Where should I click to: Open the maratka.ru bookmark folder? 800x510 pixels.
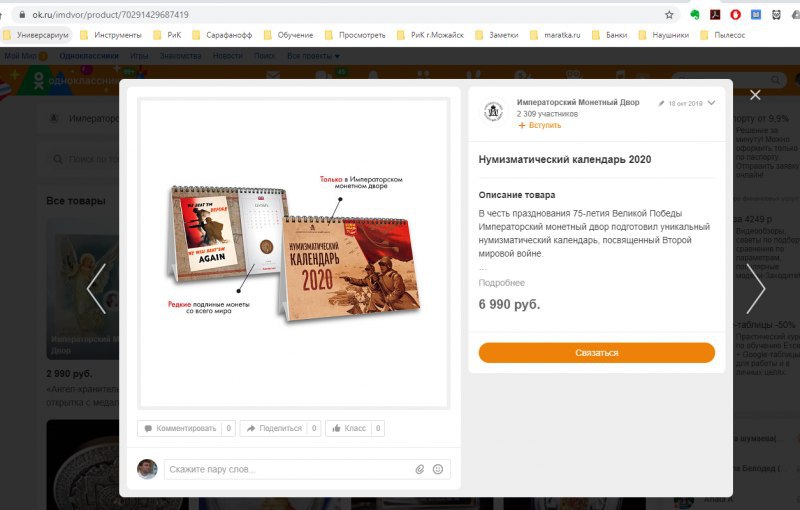555,35
